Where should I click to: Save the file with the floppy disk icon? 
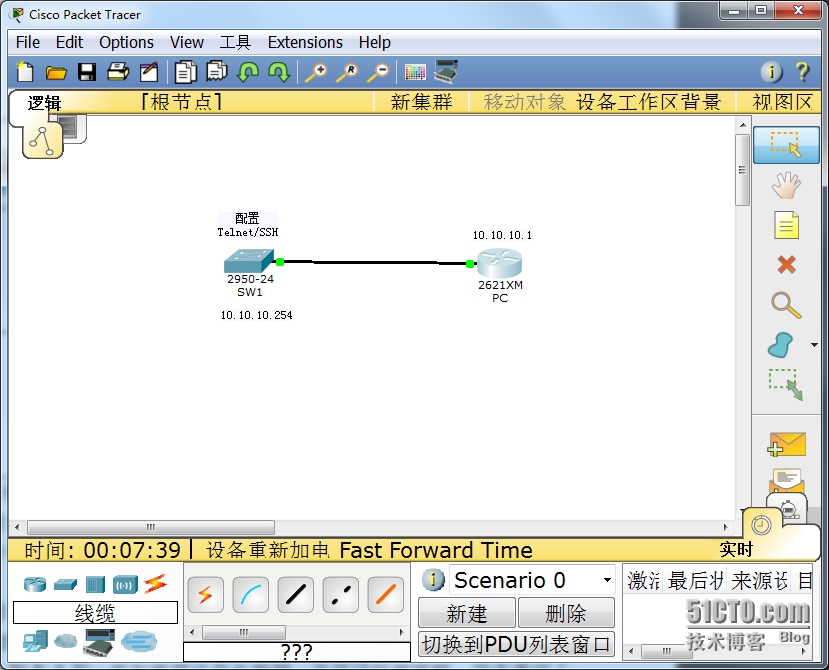tap(87, 72)
